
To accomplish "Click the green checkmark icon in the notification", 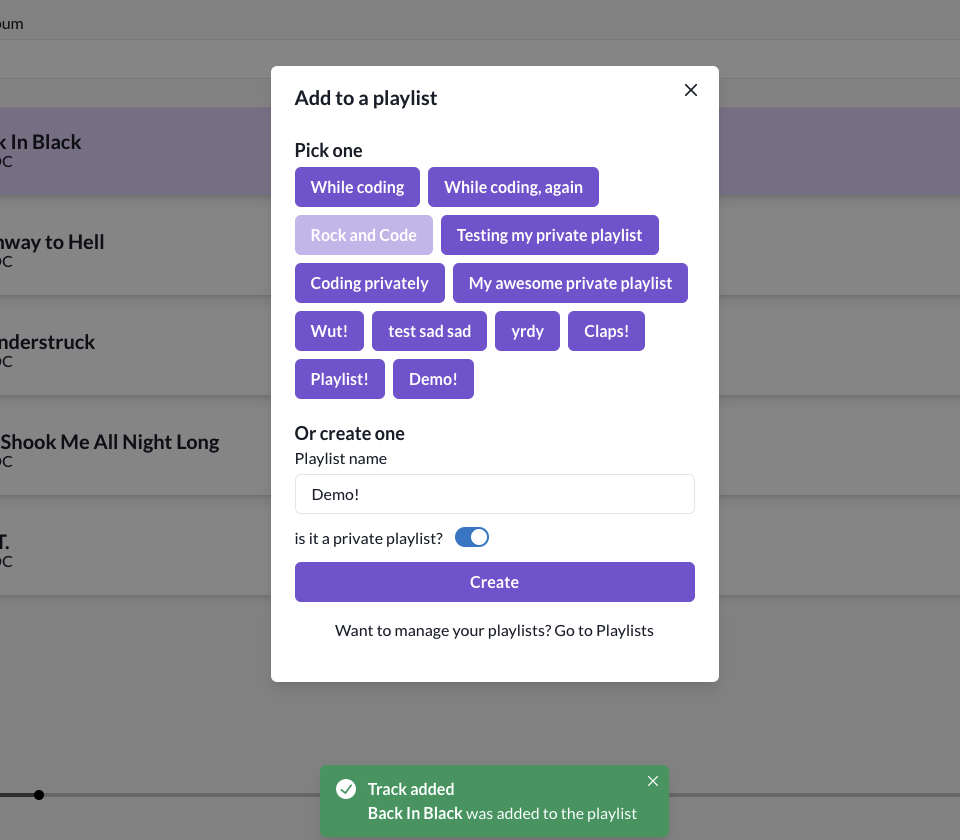I will 346,789.
